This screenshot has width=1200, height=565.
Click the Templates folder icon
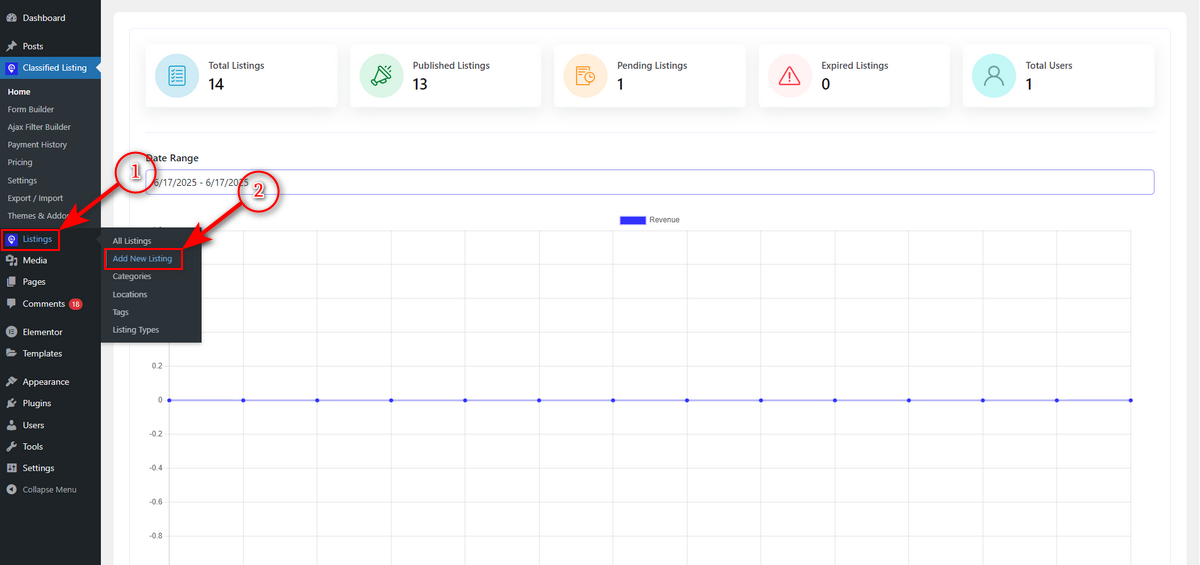tap(11, 353)
